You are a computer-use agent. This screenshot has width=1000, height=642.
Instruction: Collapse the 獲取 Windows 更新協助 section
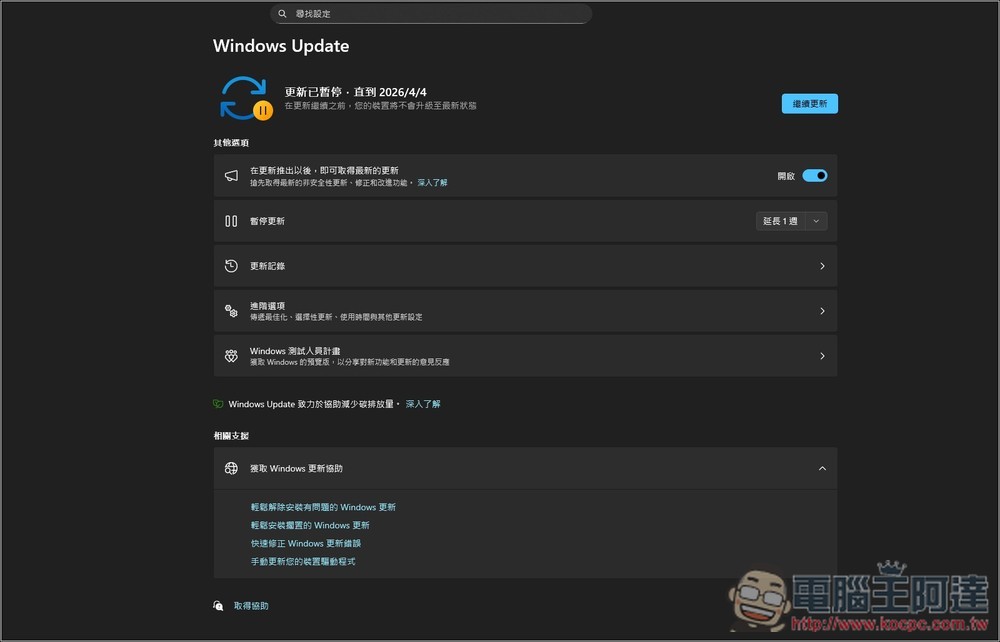(x=822, y=468)
